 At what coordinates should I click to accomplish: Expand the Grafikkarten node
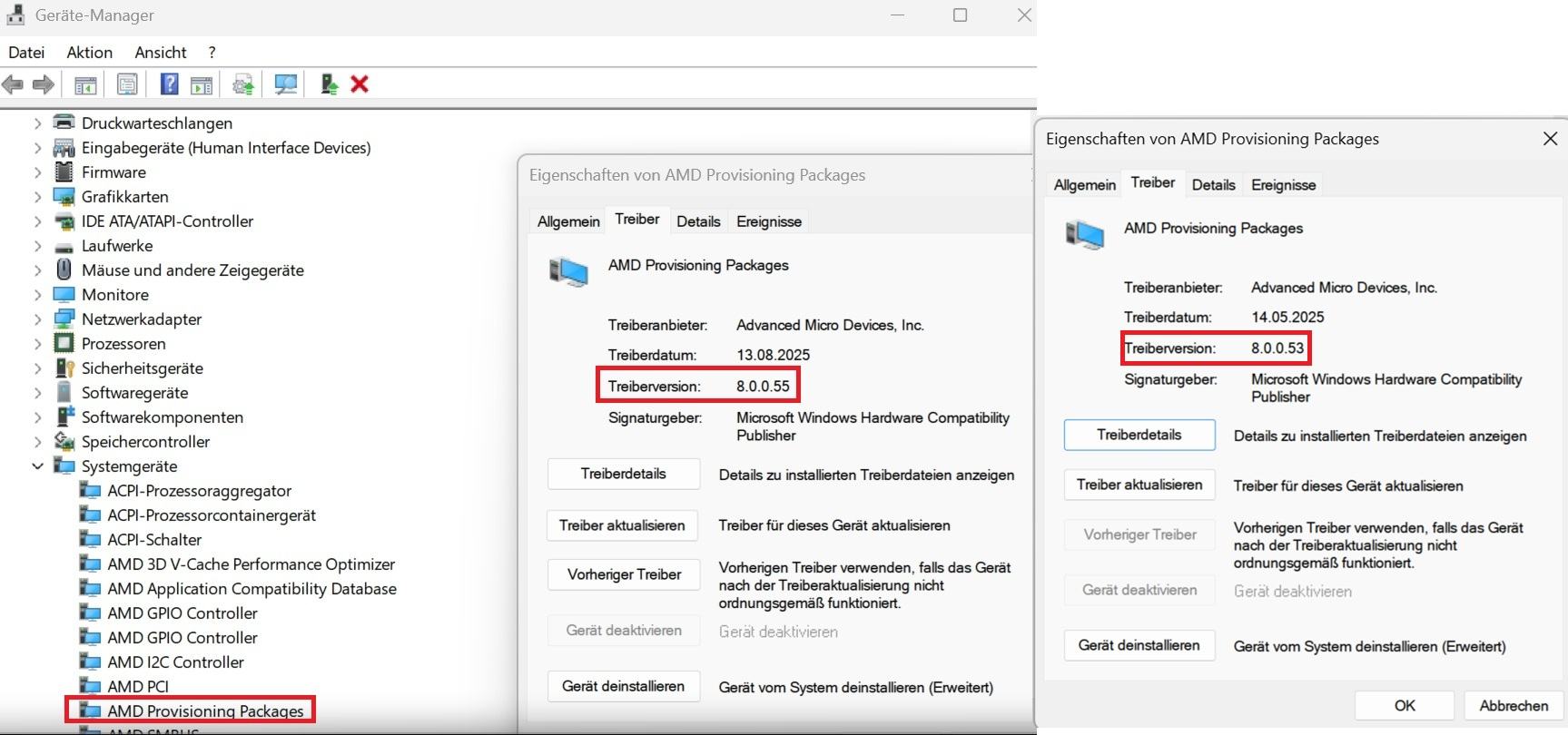point(37,196)
